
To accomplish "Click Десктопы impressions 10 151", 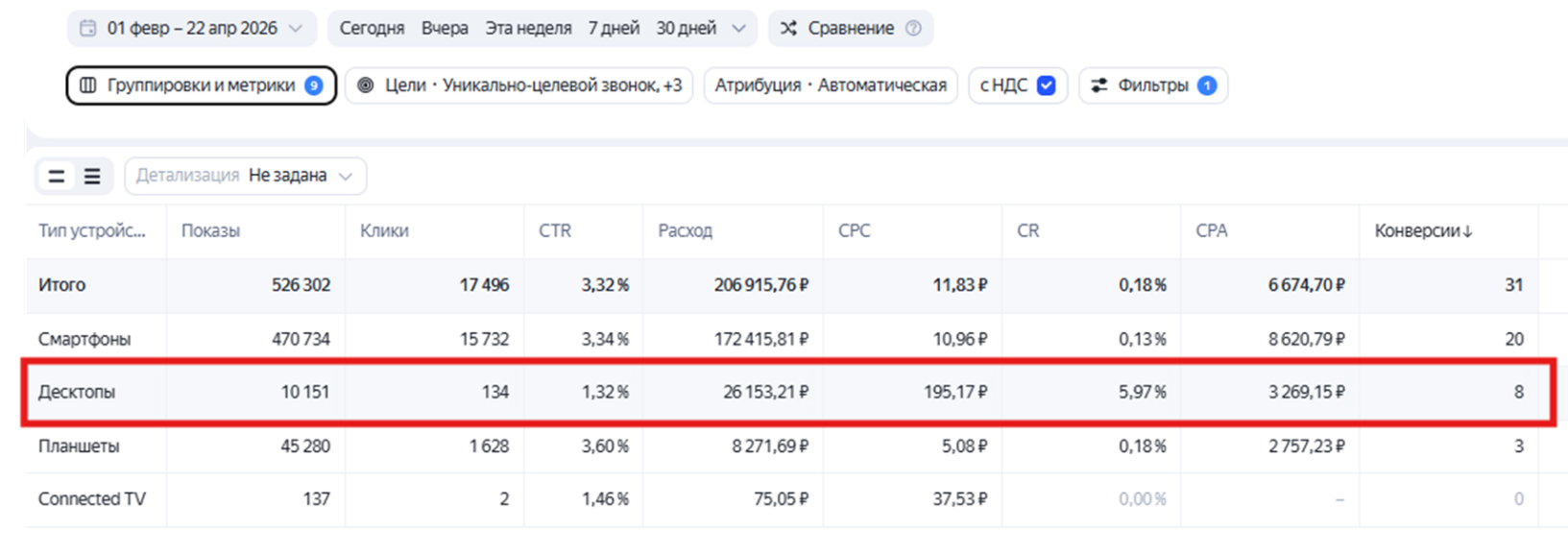I will (305, 392).
